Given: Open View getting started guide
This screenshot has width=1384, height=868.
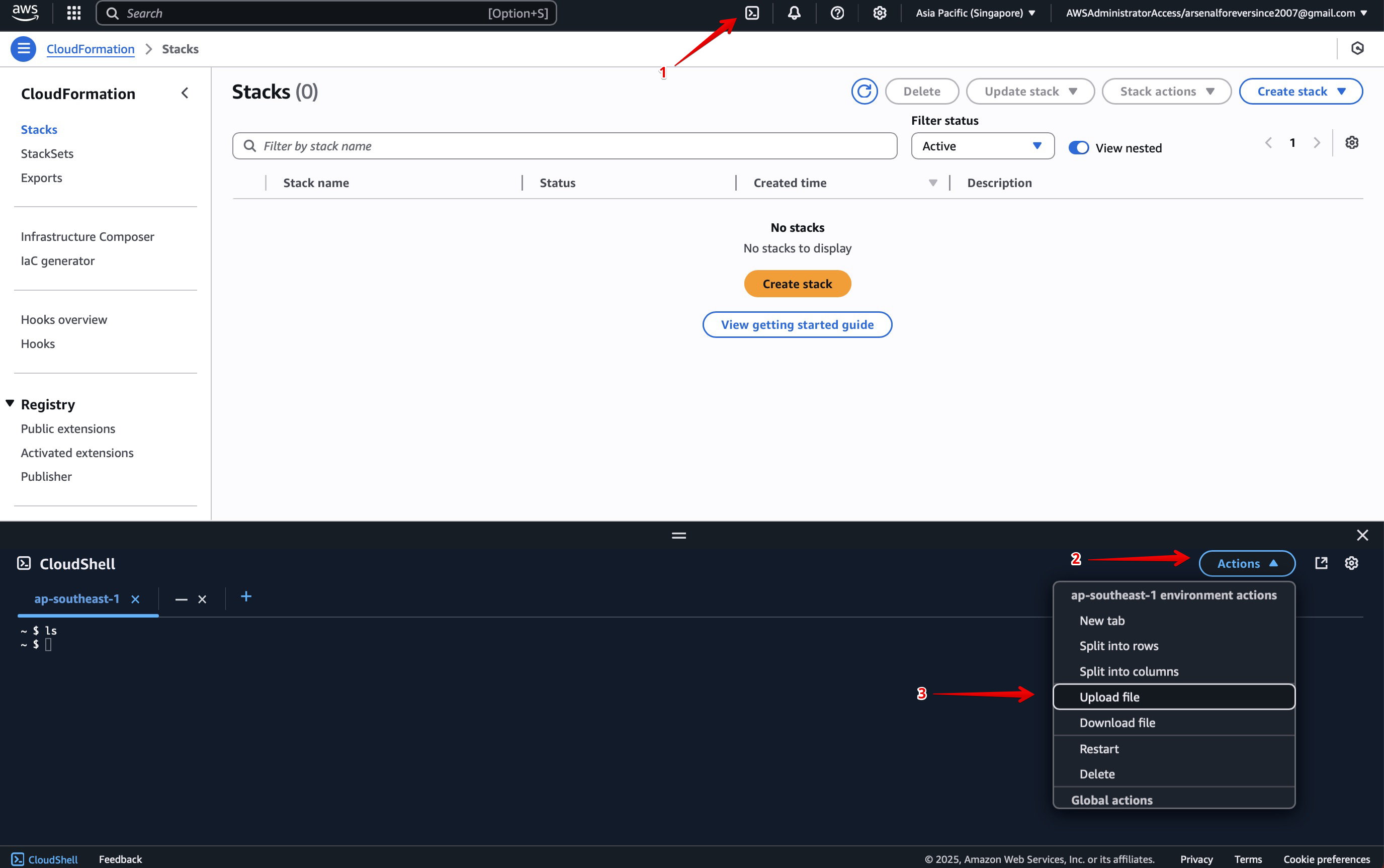Looking at the screenshot, I should (797, 325).
